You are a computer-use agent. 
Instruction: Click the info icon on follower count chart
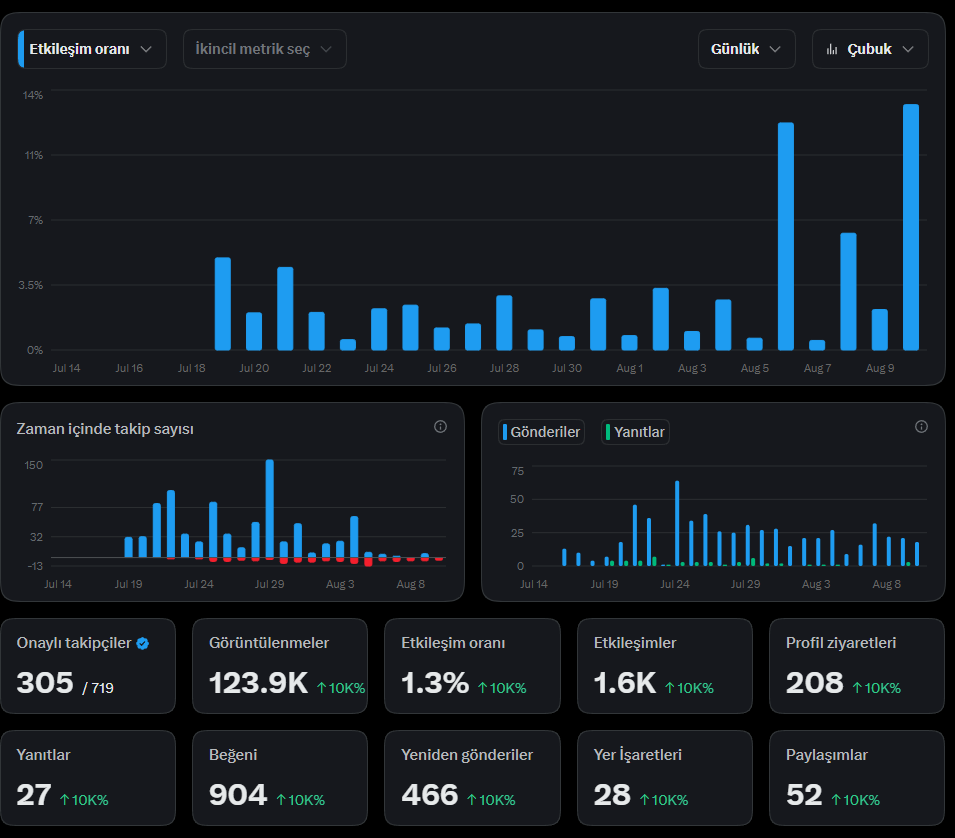tap(440, 427)
